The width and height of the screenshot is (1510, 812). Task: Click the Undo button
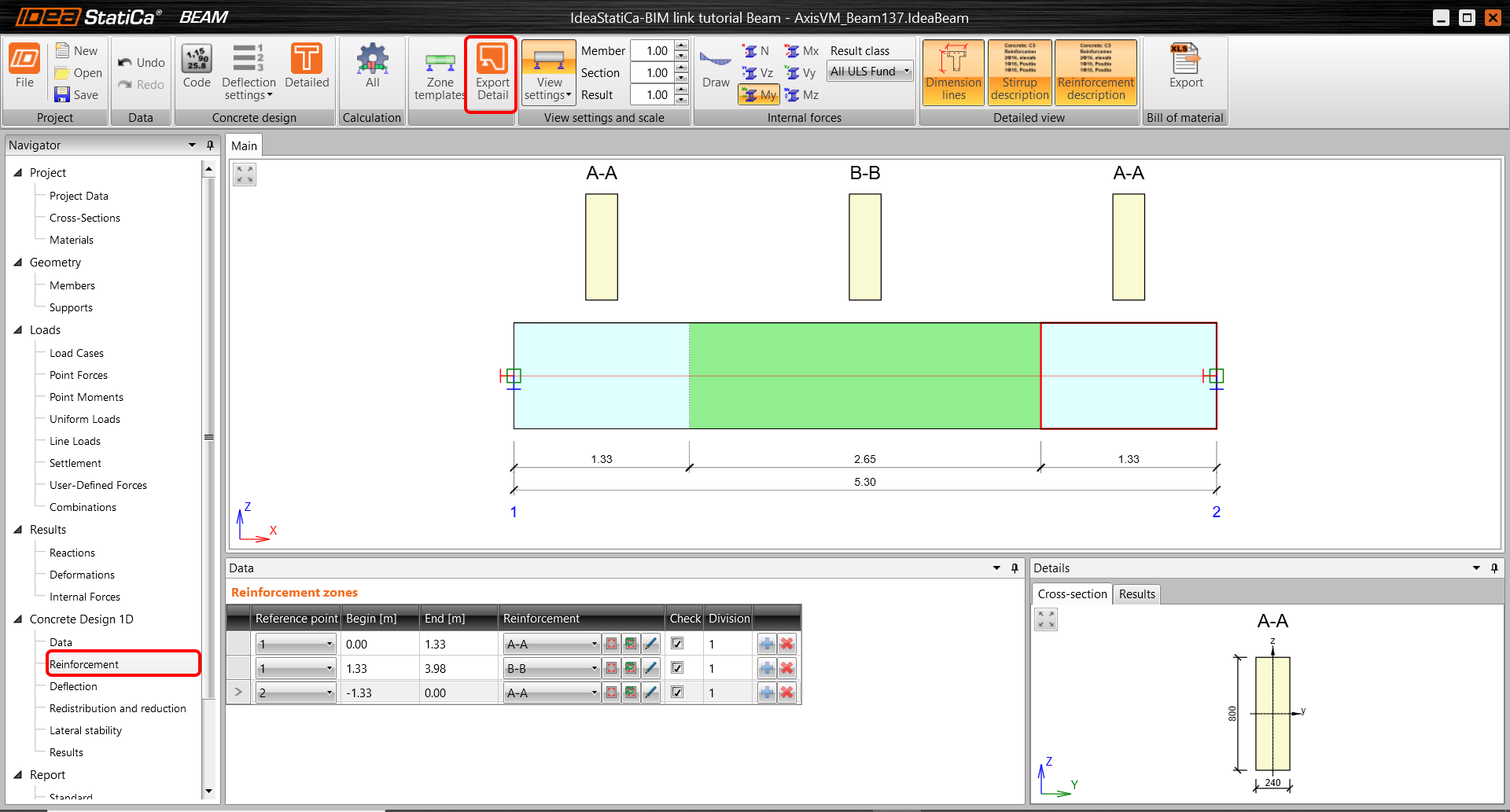click(x=142, y=63)
